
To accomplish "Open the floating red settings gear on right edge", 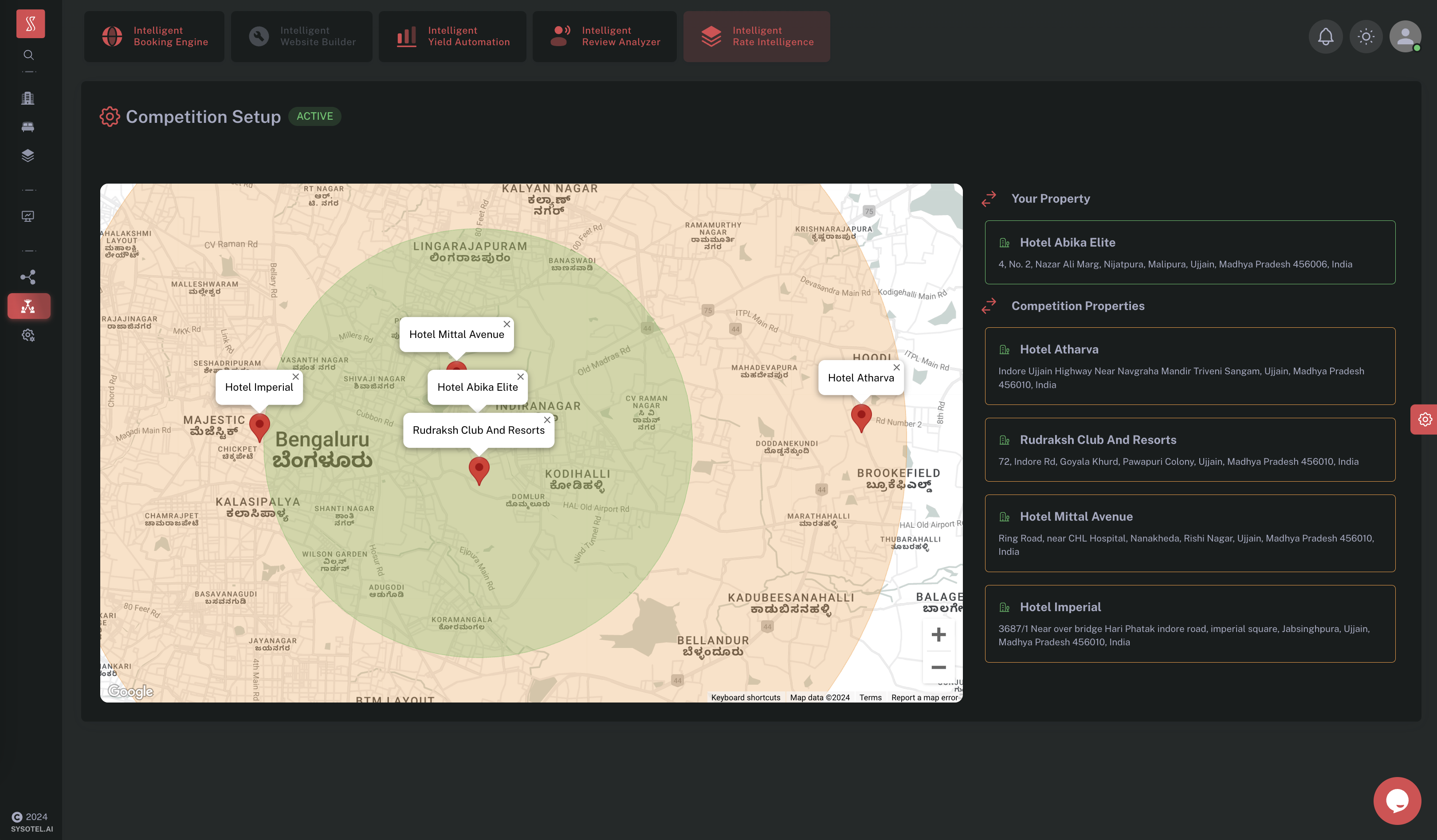I will tap(1425, 420).
